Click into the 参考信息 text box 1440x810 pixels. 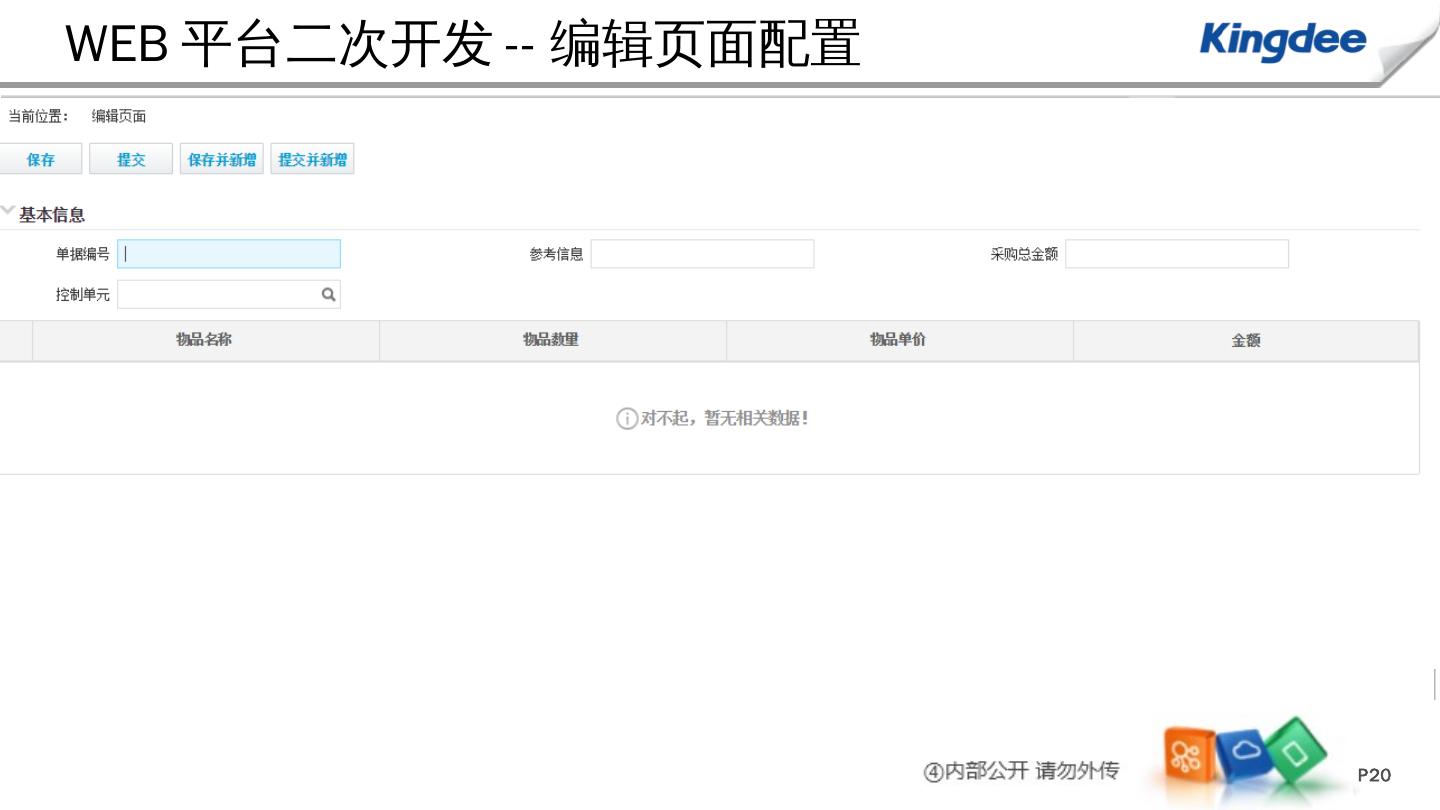click(x=702, y=254)
